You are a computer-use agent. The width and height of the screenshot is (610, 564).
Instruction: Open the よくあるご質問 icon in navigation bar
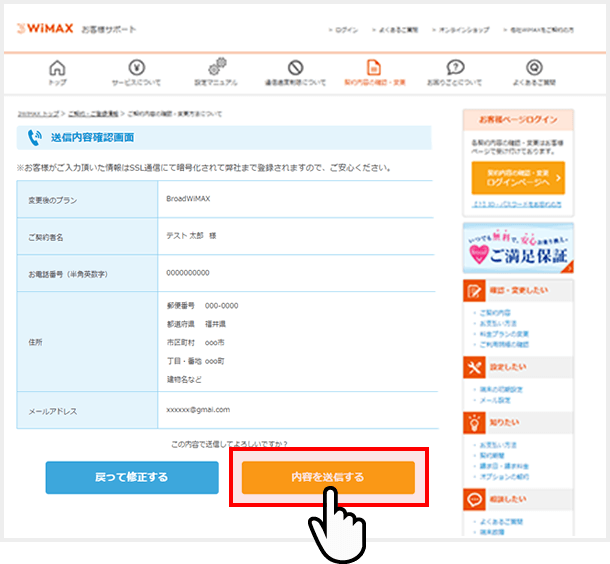tap(535, 69)
